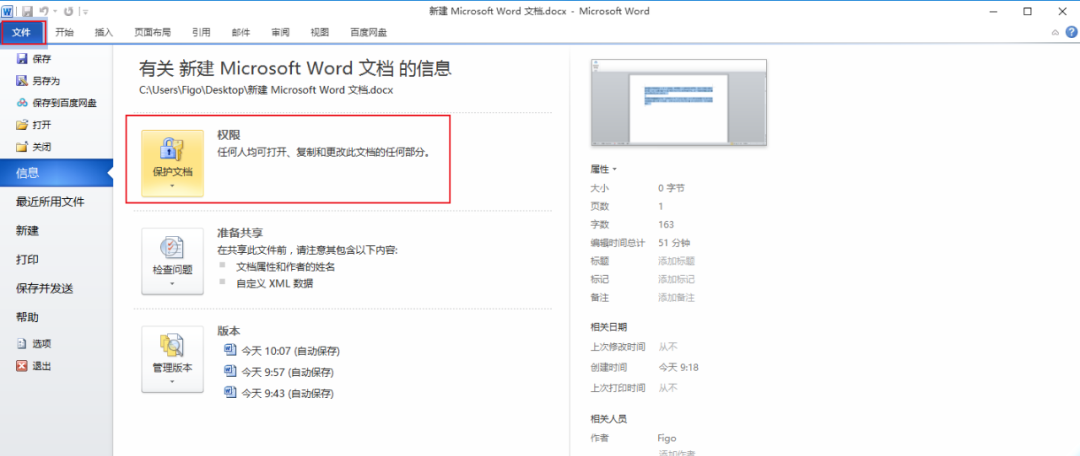This screenshot has height=456, width=1080.
Task: Click the 打开 (Open) folder icon
Action: 21,125
